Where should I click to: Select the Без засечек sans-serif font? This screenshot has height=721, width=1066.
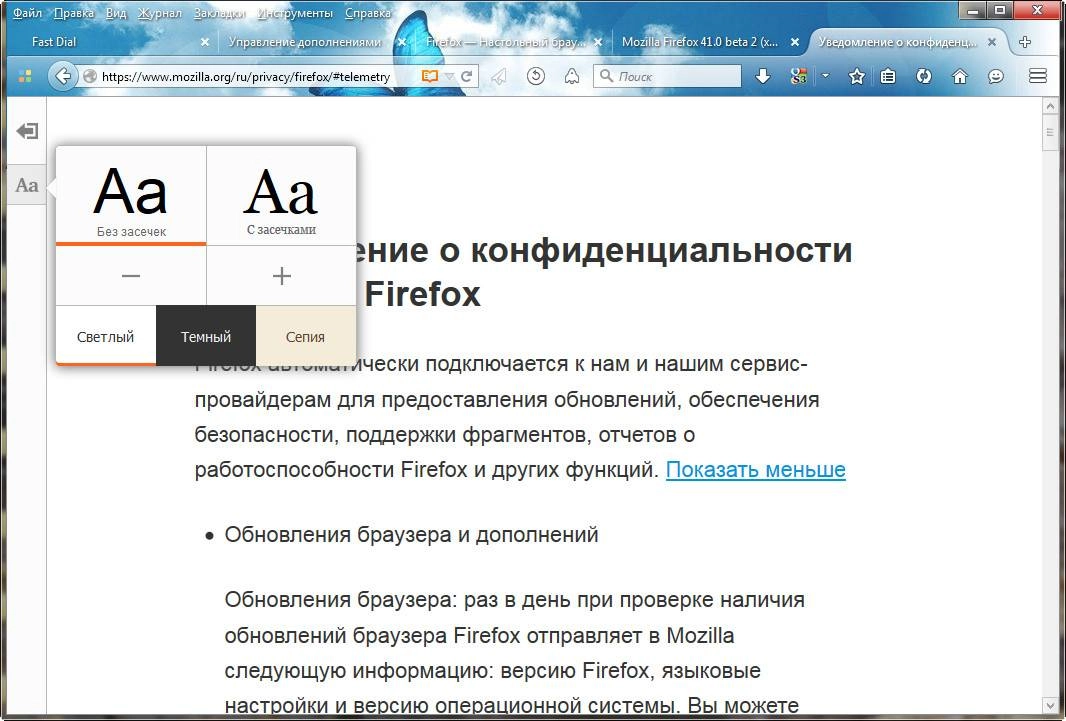pos(131,196)
